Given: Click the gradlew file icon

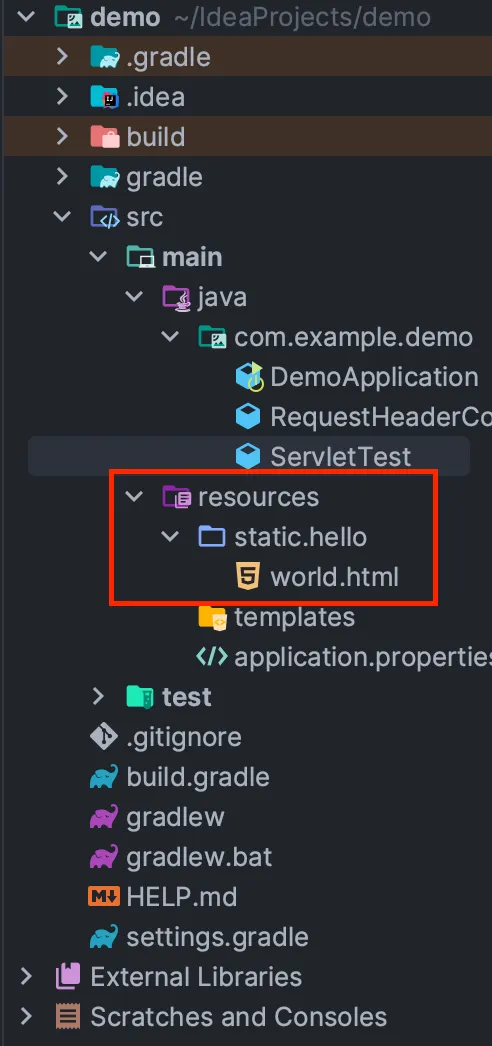Looking at the screenshot, I should click(104, 817).
